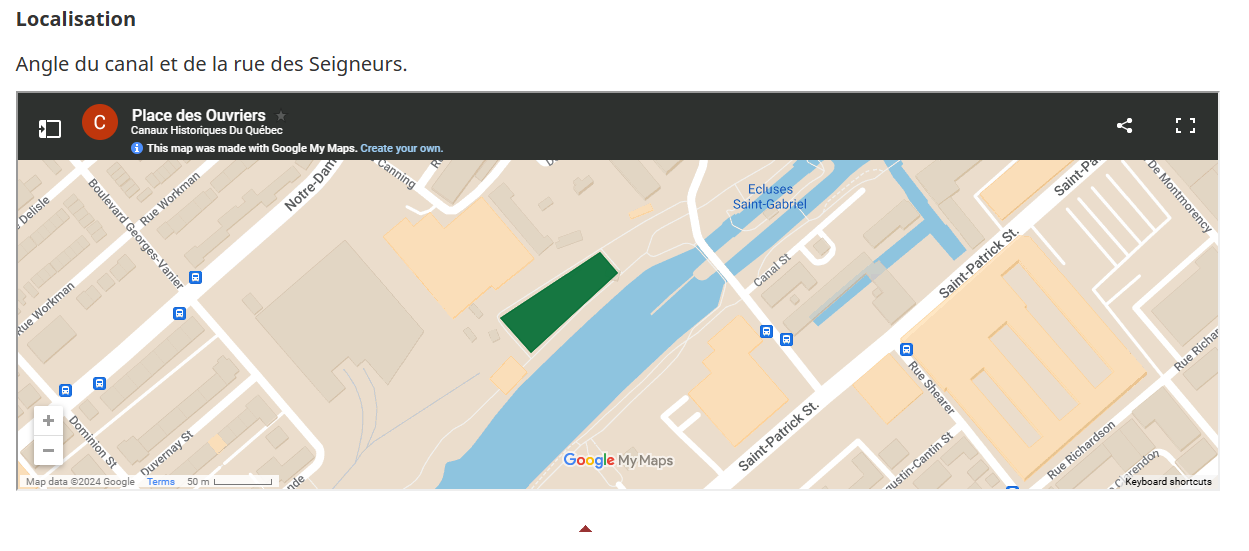The image size is (1249, 551).
Task: Zoom in with the plus button
Action: pyautogui.click(x=48, y=420)
